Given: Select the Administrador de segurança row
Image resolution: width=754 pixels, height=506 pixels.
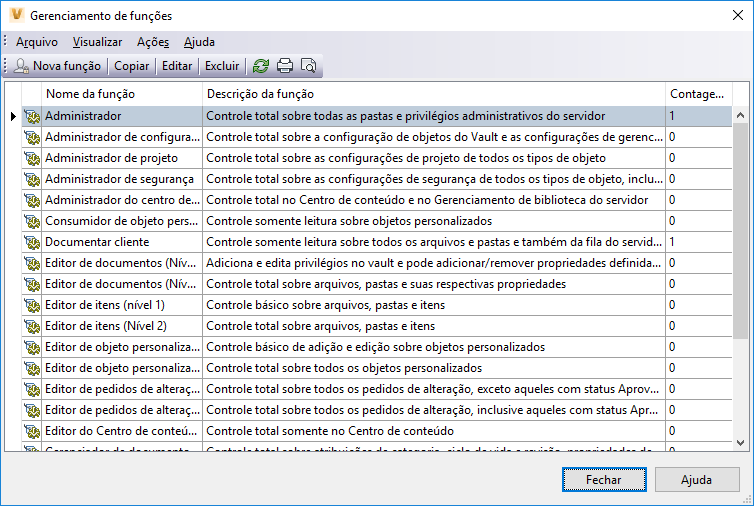Looking at the screenshot, I should 120,179.
